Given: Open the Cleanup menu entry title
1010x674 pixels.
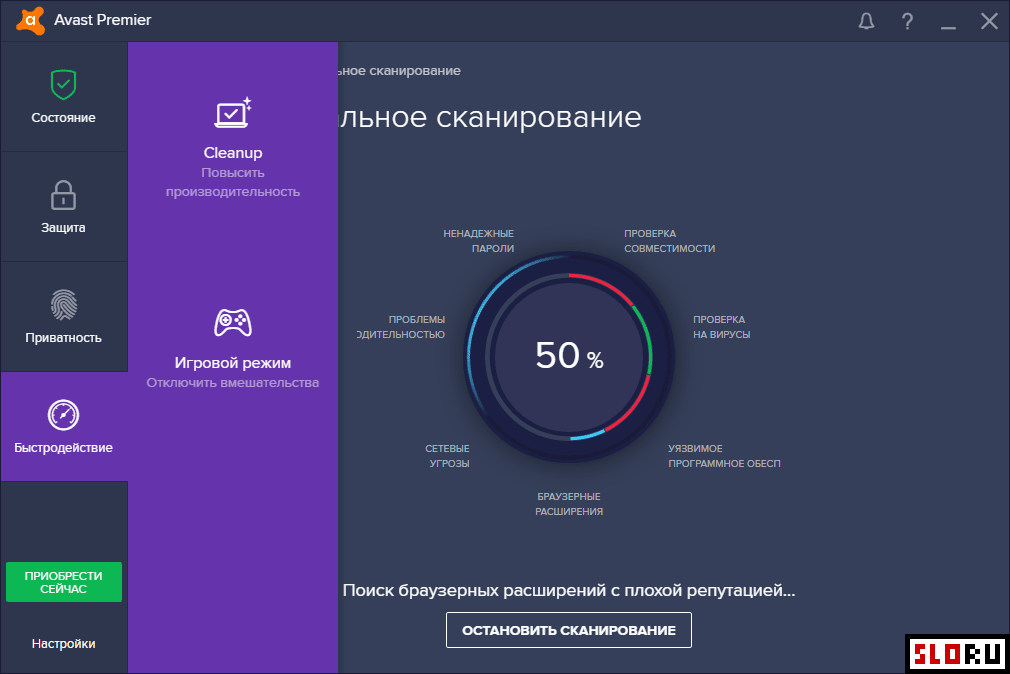Looking at the screenshot, I should [233, 153].
